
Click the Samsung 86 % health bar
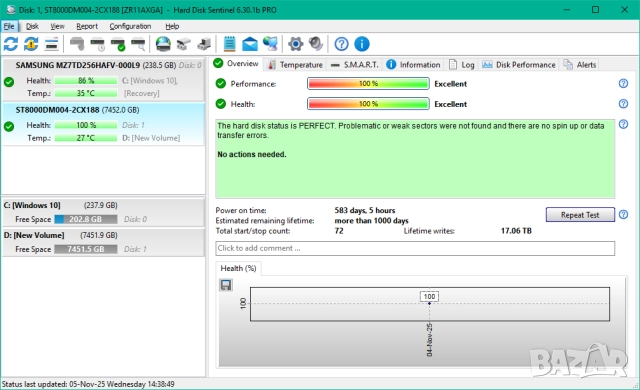click(86, 81)
